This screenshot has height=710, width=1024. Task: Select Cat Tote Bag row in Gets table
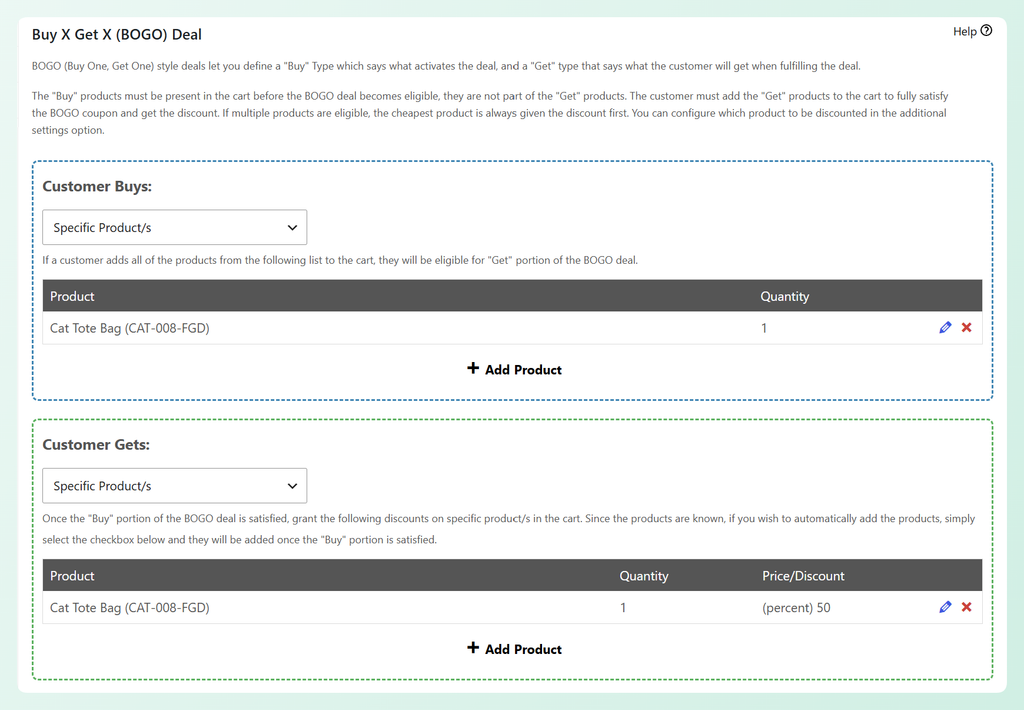click(512, 607)
